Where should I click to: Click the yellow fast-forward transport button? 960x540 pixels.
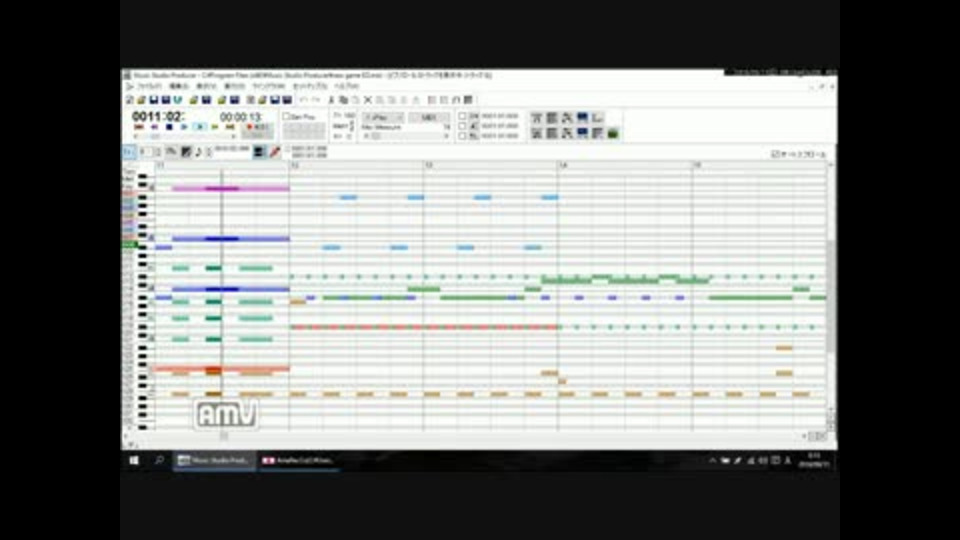click(x=215, y=127)
